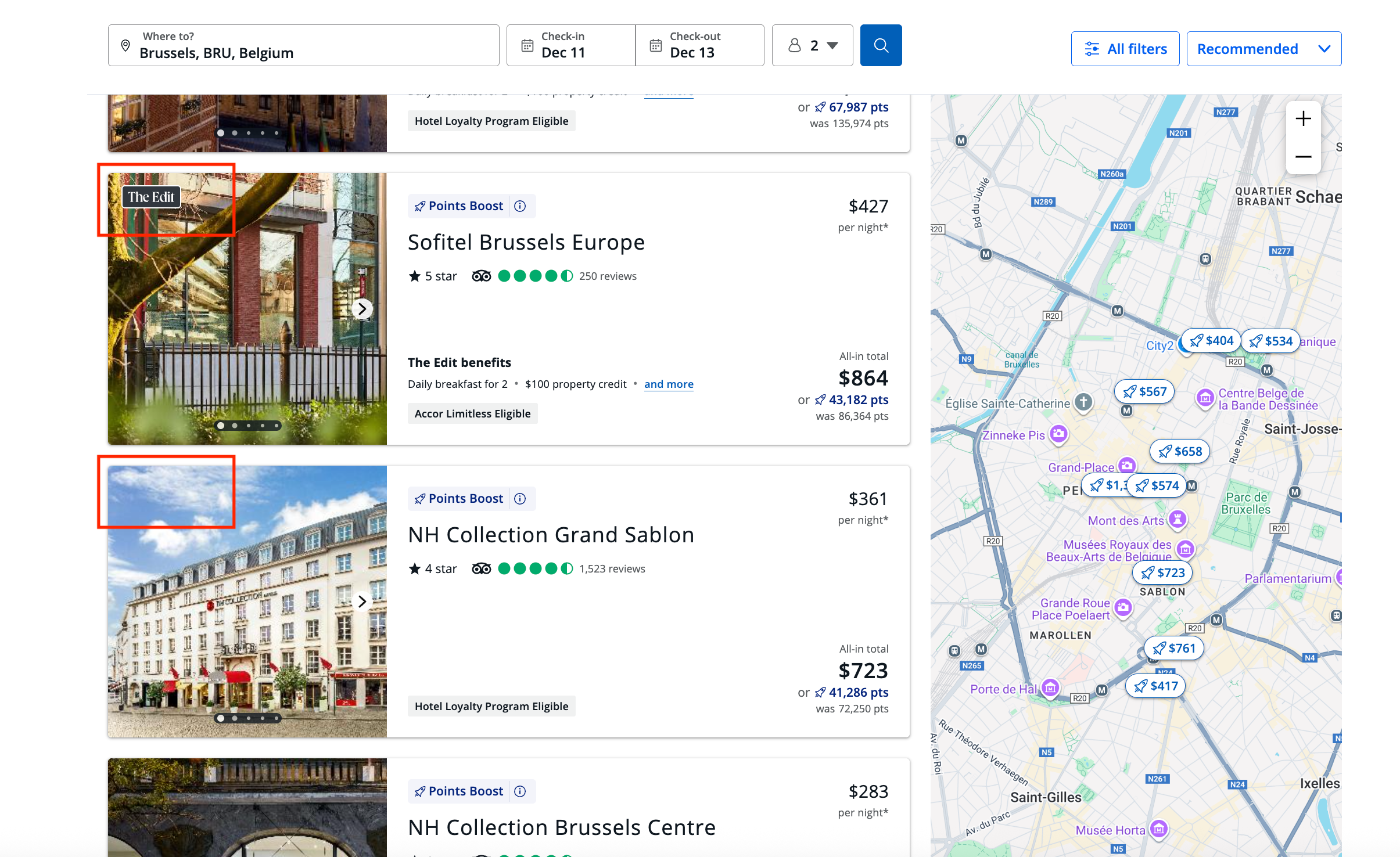The width and height of the screenshot is (1400, 857).
Task: Click the $761 map price marker
Action: (x=1174, y=649)
